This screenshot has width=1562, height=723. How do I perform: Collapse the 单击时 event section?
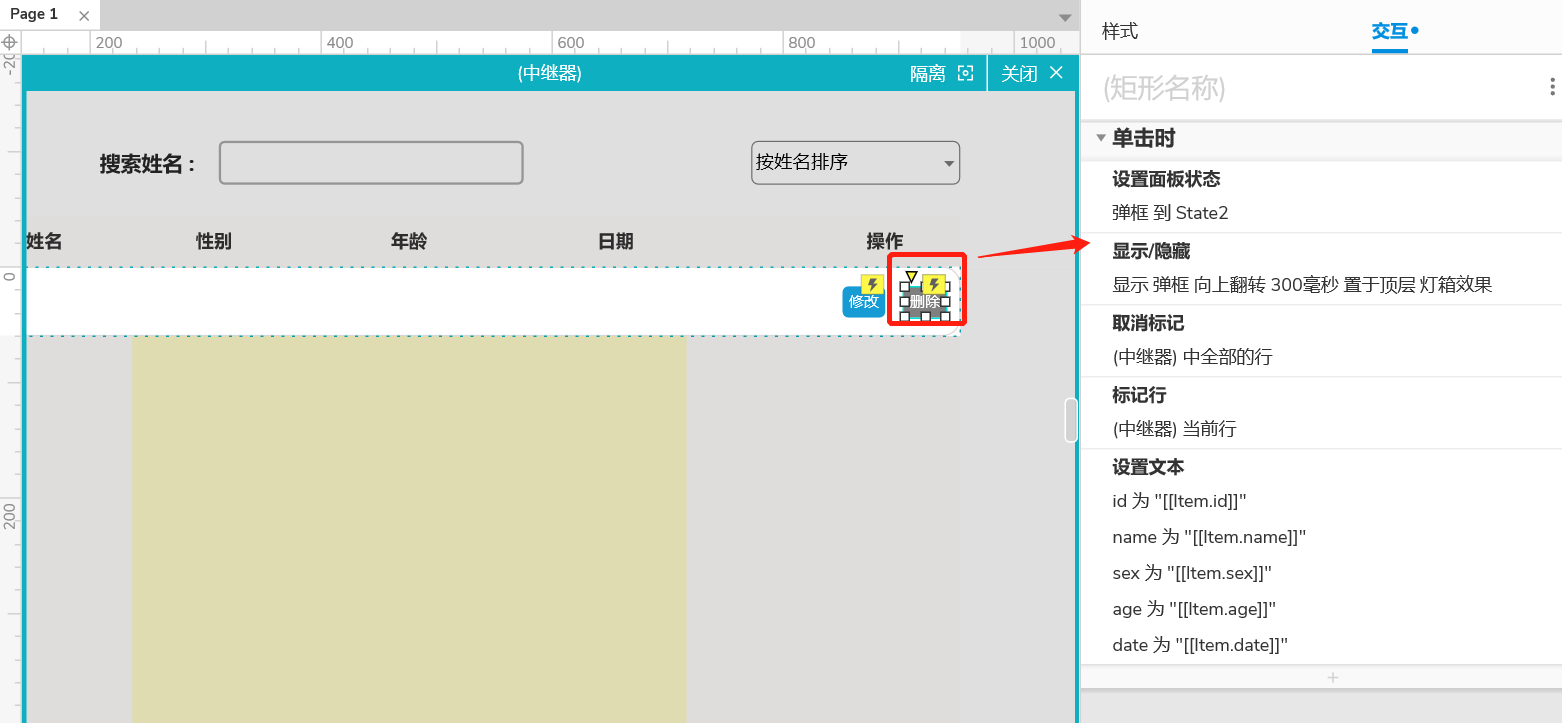click(x=1101, y=138)
